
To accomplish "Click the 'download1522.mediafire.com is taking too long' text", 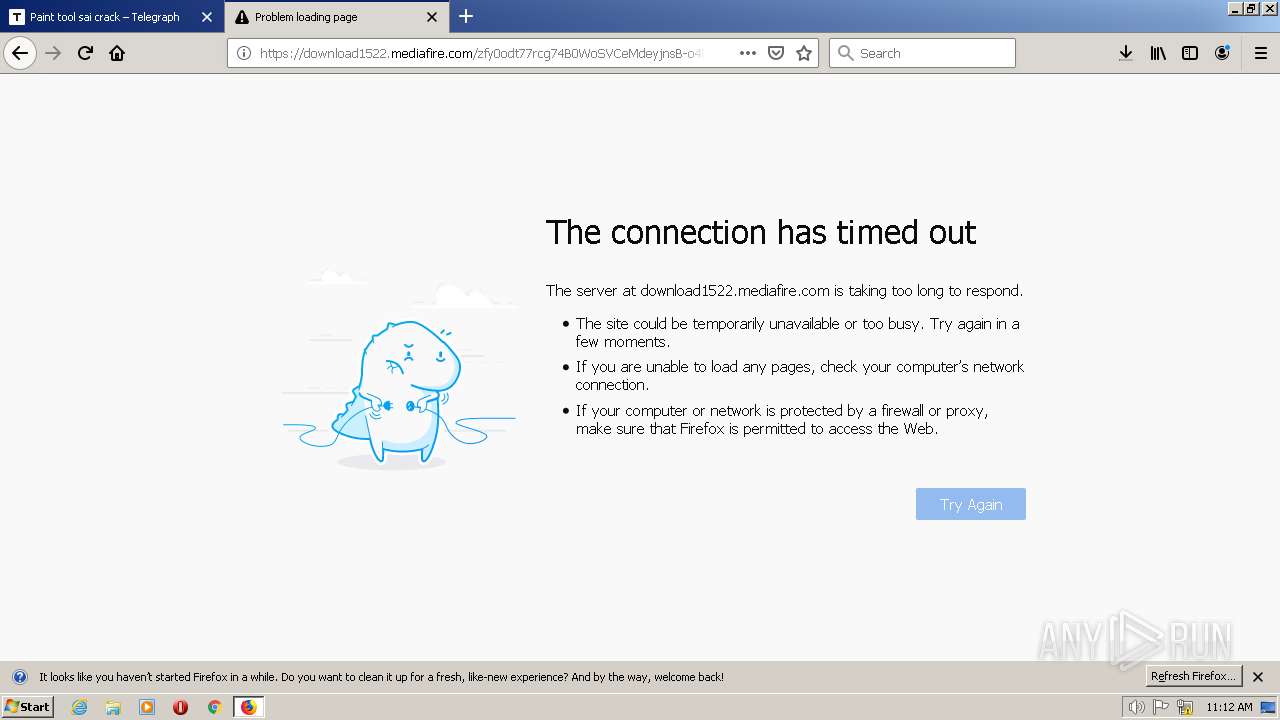I will 831,291.
